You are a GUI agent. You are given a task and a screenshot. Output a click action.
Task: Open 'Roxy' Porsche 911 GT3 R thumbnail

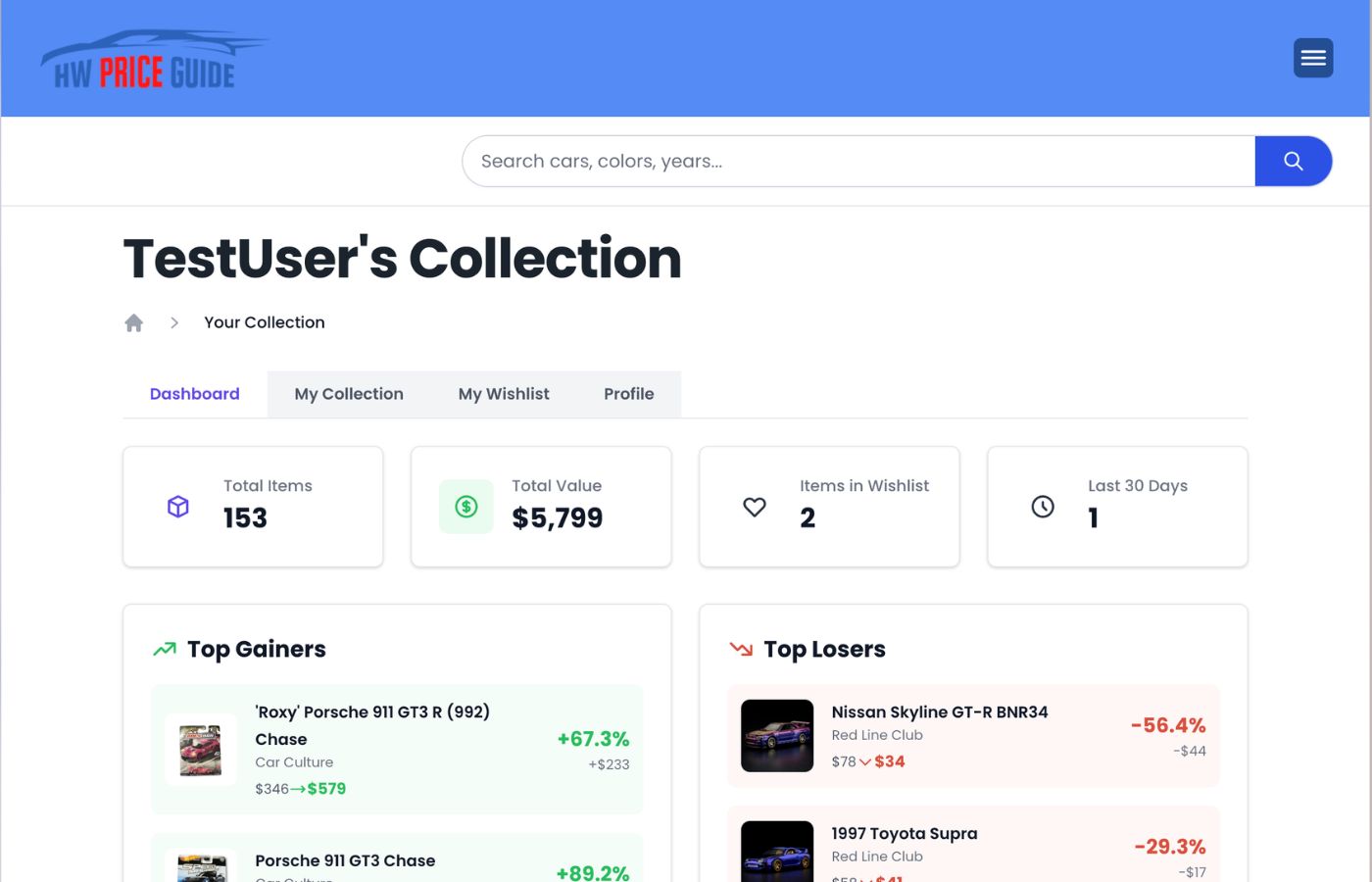pos(201,750)
